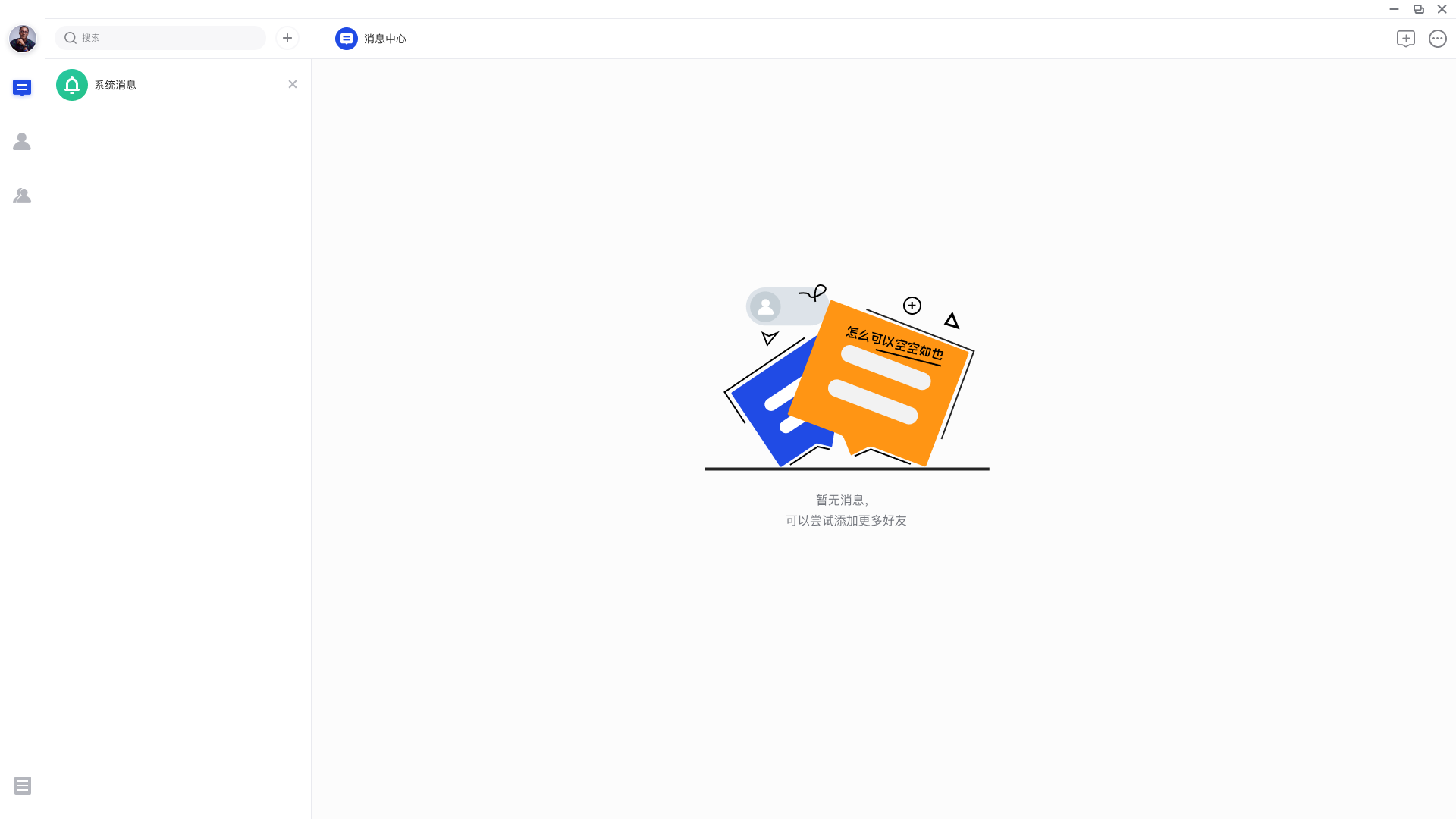
Task: Open the more options ellipsis icon
Action: (x=1438, y=39)
